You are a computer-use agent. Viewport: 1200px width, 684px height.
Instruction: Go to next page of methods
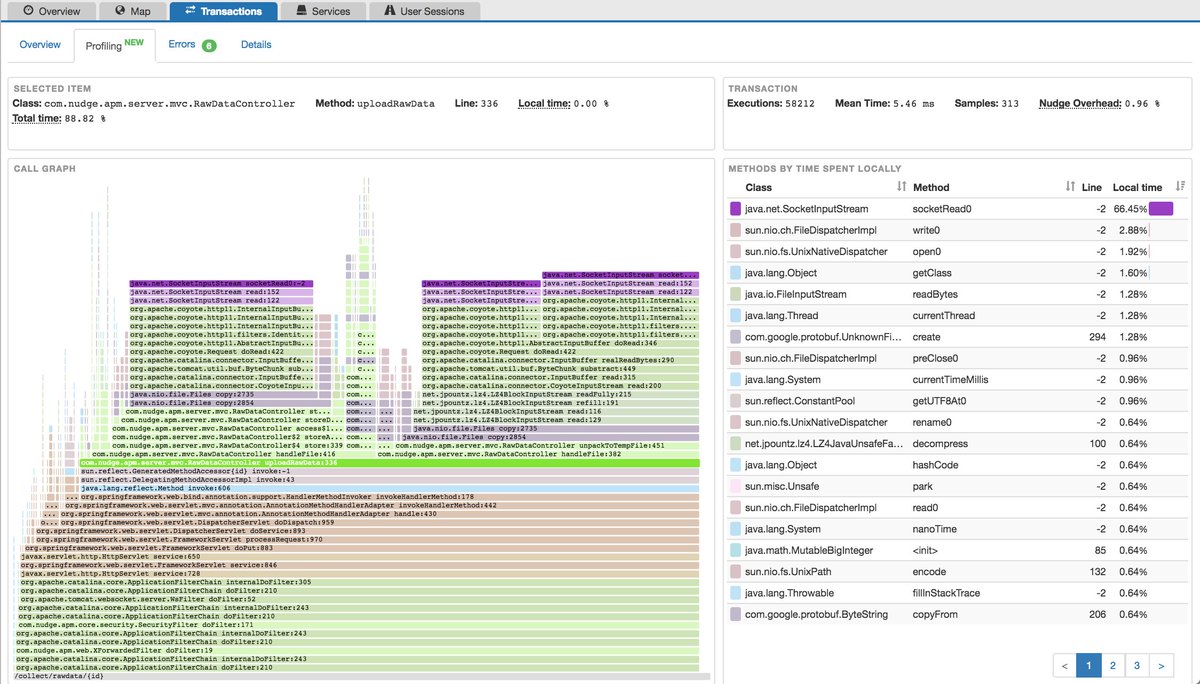coord(1160,664)
